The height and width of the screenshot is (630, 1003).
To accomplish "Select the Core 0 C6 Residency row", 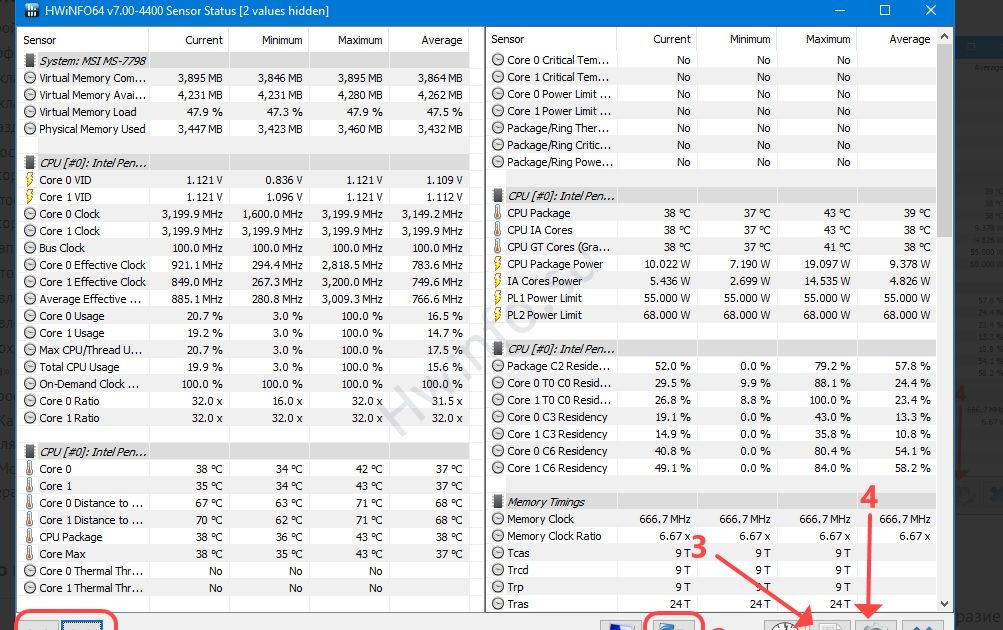I will (713, 451).
